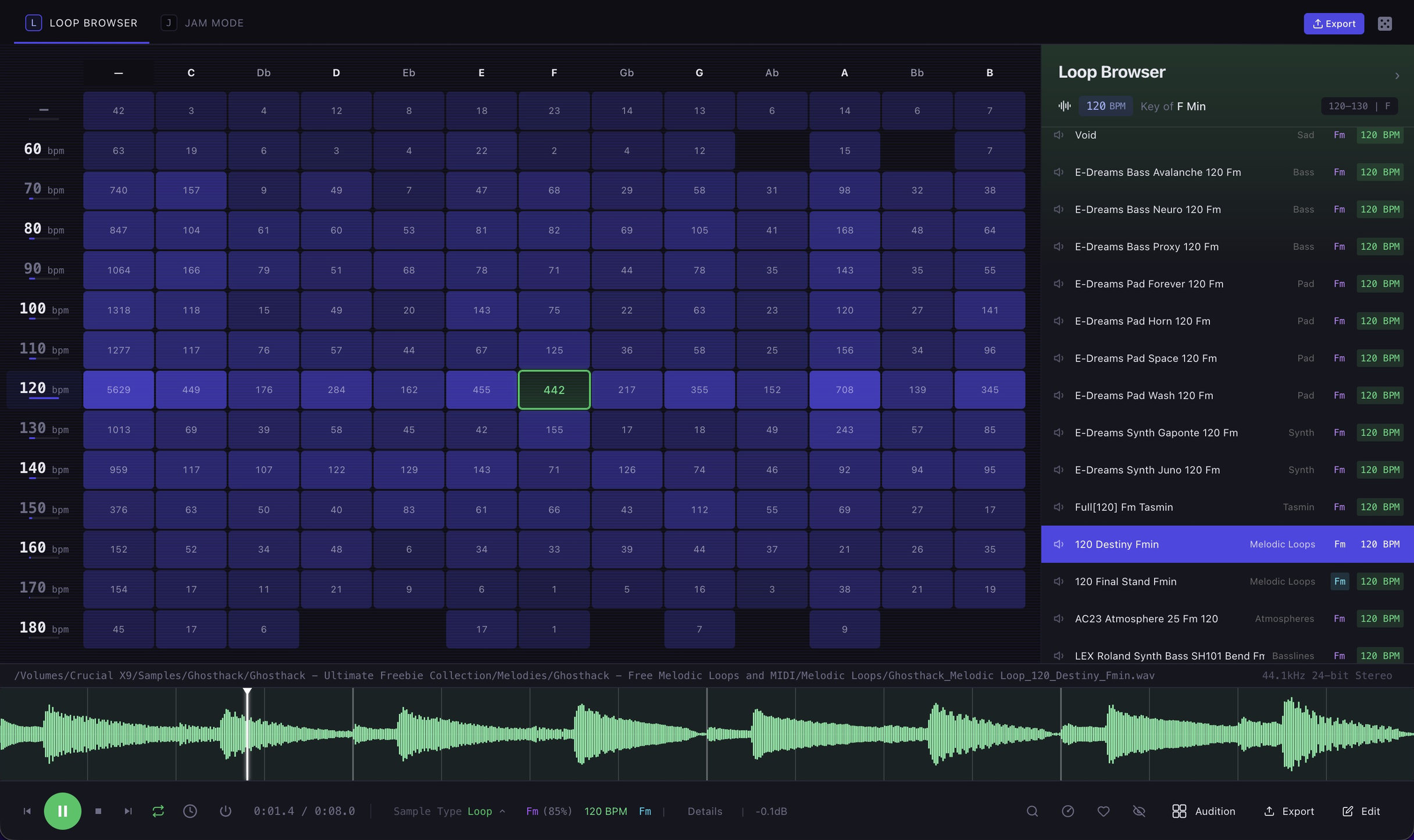Viewport: 1414px width, 840px height.
Task: Toggle Fm tag on E-Dreams Pad Wash row
Action: click(1340, 395)
